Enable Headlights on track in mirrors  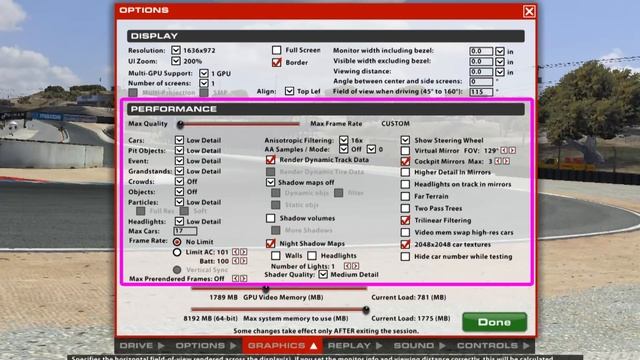coord(405,184)
